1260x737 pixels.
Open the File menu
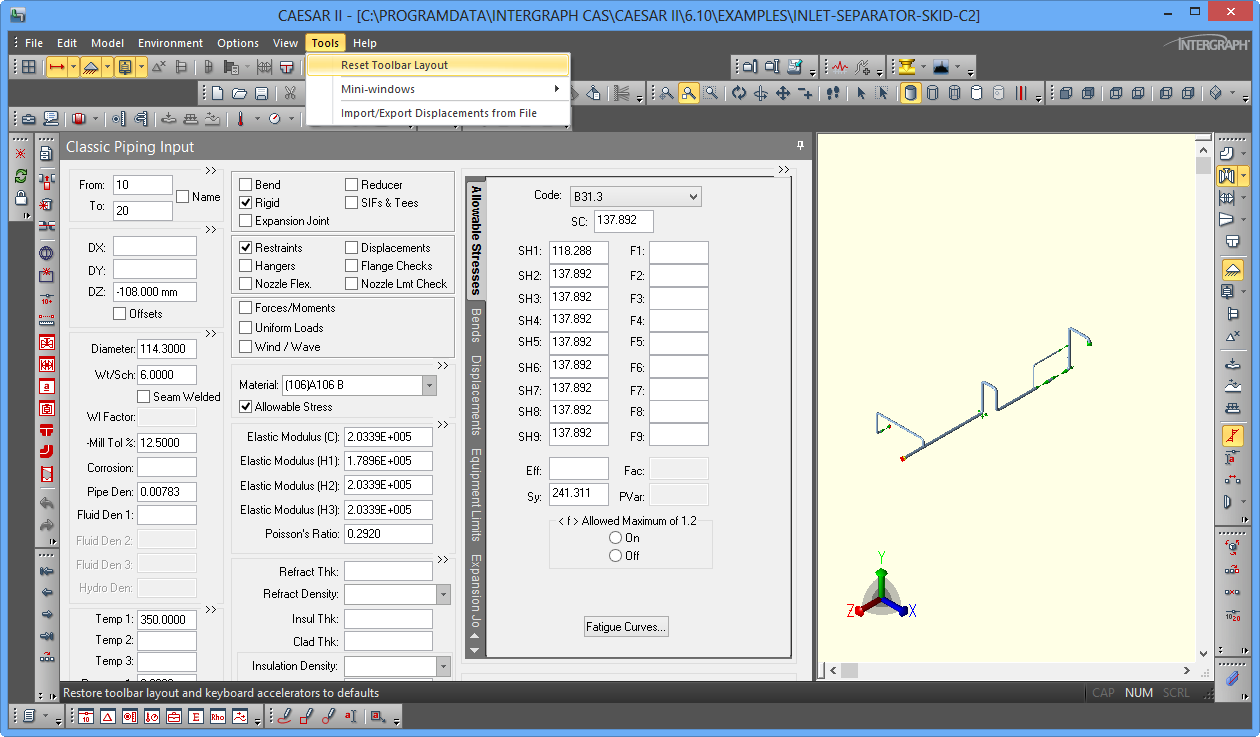pyautogui.click(x=33, y=43)
